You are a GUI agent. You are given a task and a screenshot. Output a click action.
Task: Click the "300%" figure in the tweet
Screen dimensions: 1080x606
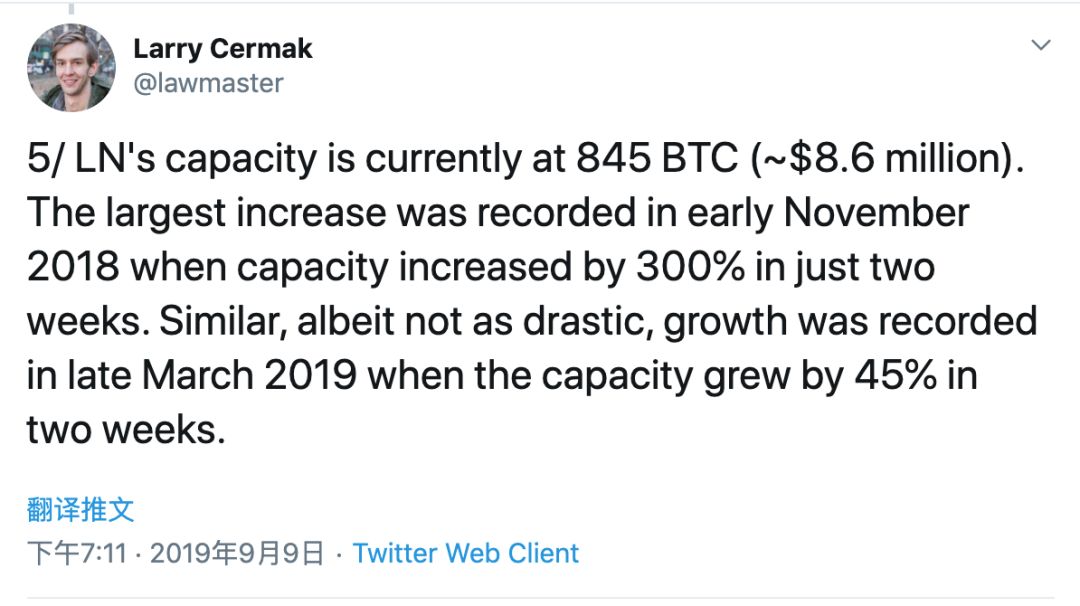[690, 267]
